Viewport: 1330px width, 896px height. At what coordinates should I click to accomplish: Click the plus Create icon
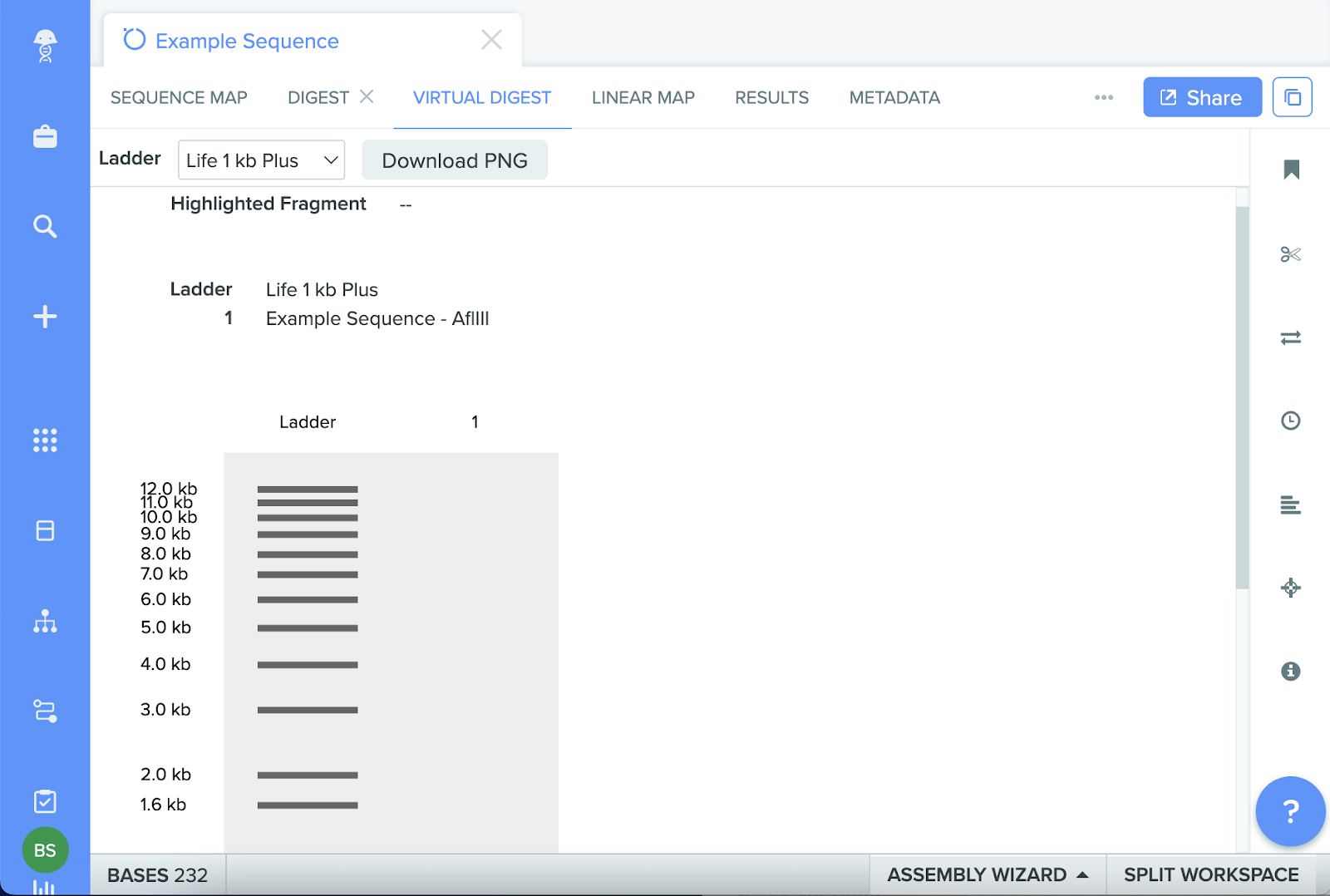[45, 317]
